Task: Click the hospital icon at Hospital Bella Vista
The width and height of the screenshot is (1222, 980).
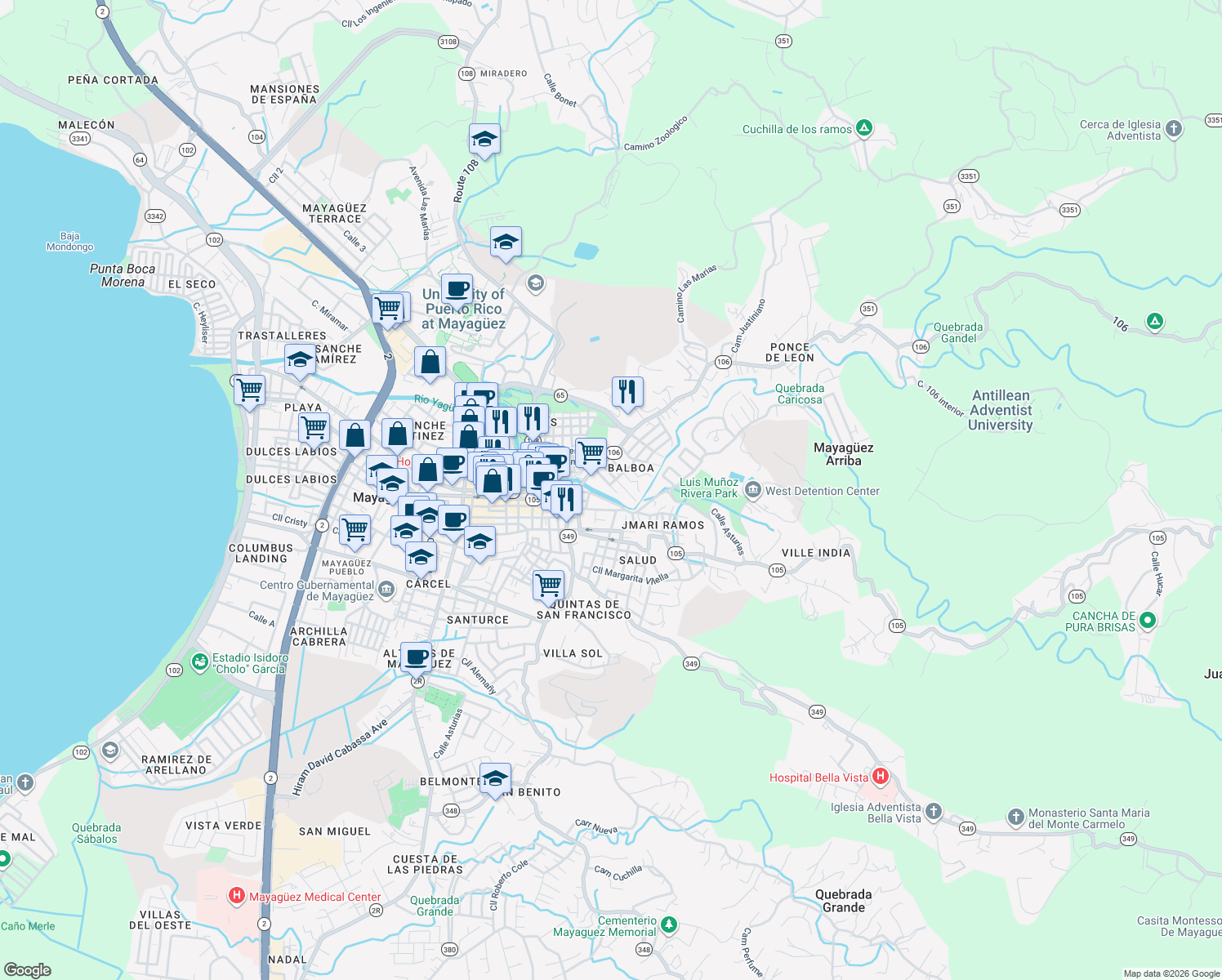Action: 880,777
